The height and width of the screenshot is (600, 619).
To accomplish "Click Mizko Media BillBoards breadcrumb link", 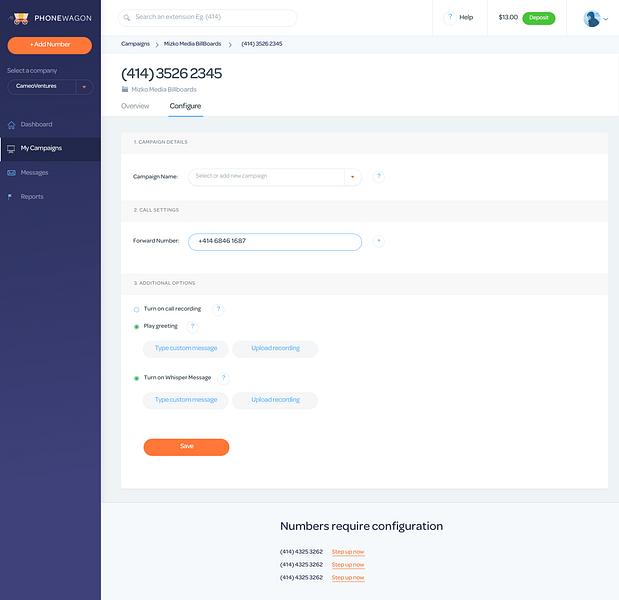I will (193, 44).
